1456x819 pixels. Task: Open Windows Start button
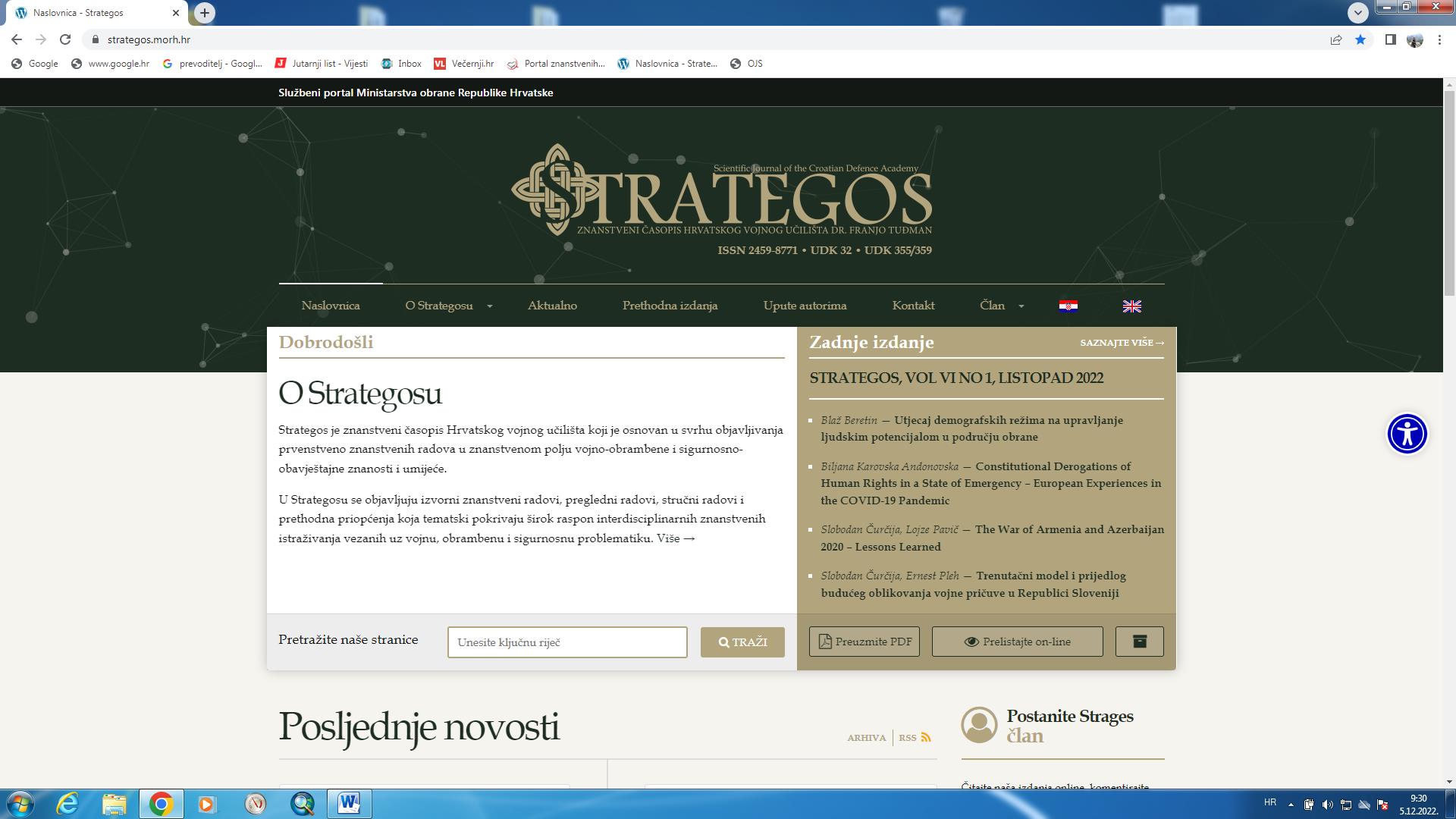point(20,804)
